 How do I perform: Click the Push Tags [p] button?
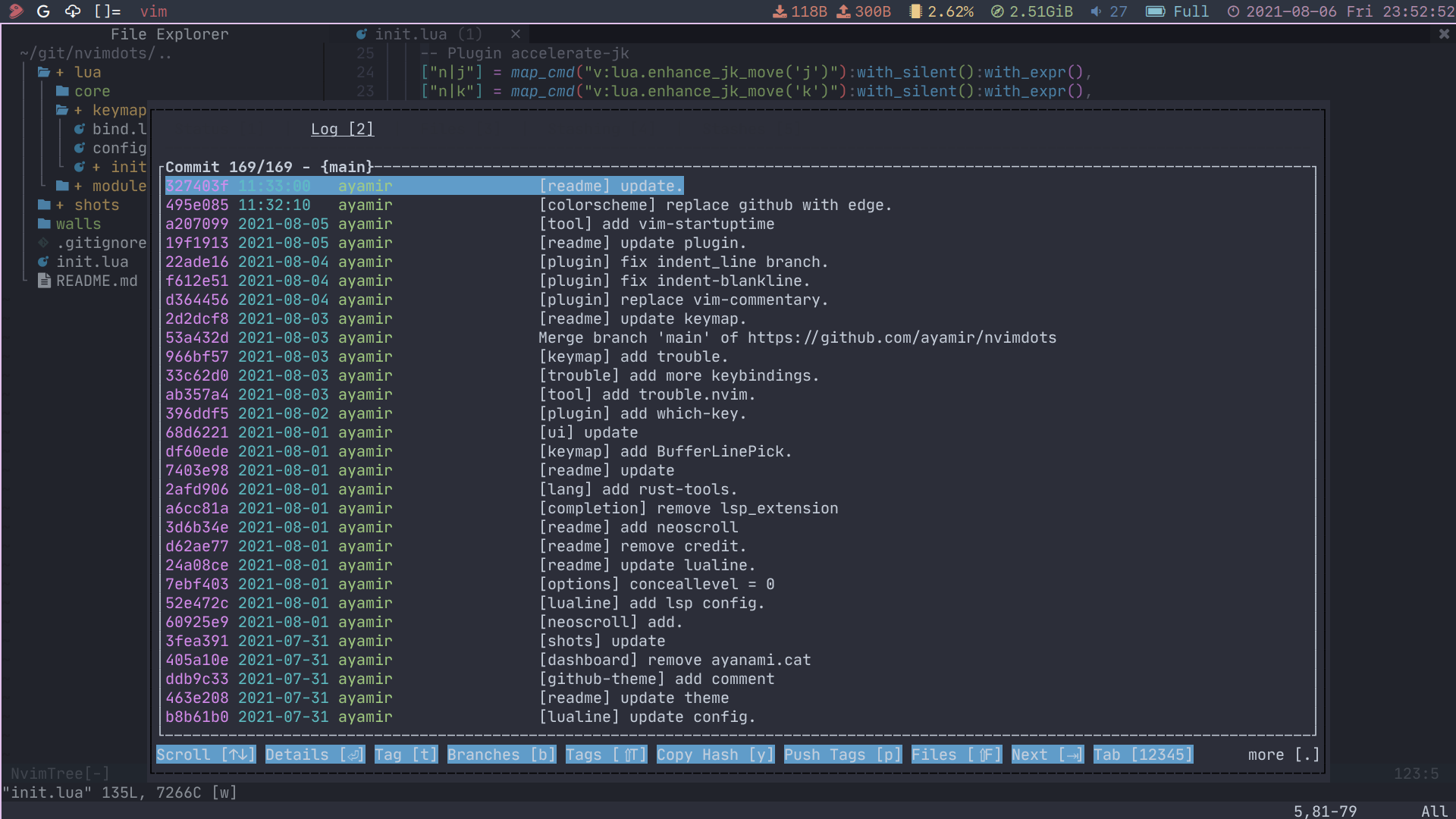point(842,755)
